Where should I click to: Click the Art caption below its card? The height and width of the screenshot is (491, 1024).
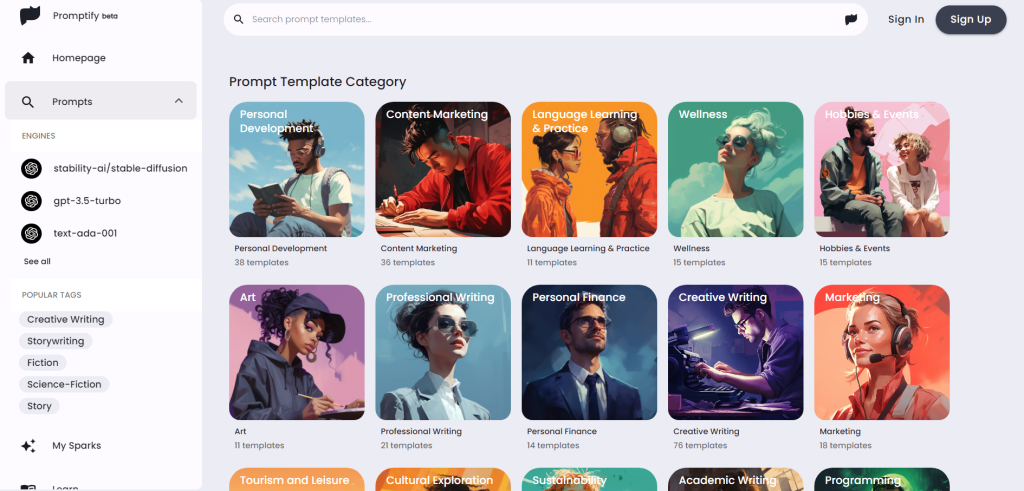tap(240, 432)
